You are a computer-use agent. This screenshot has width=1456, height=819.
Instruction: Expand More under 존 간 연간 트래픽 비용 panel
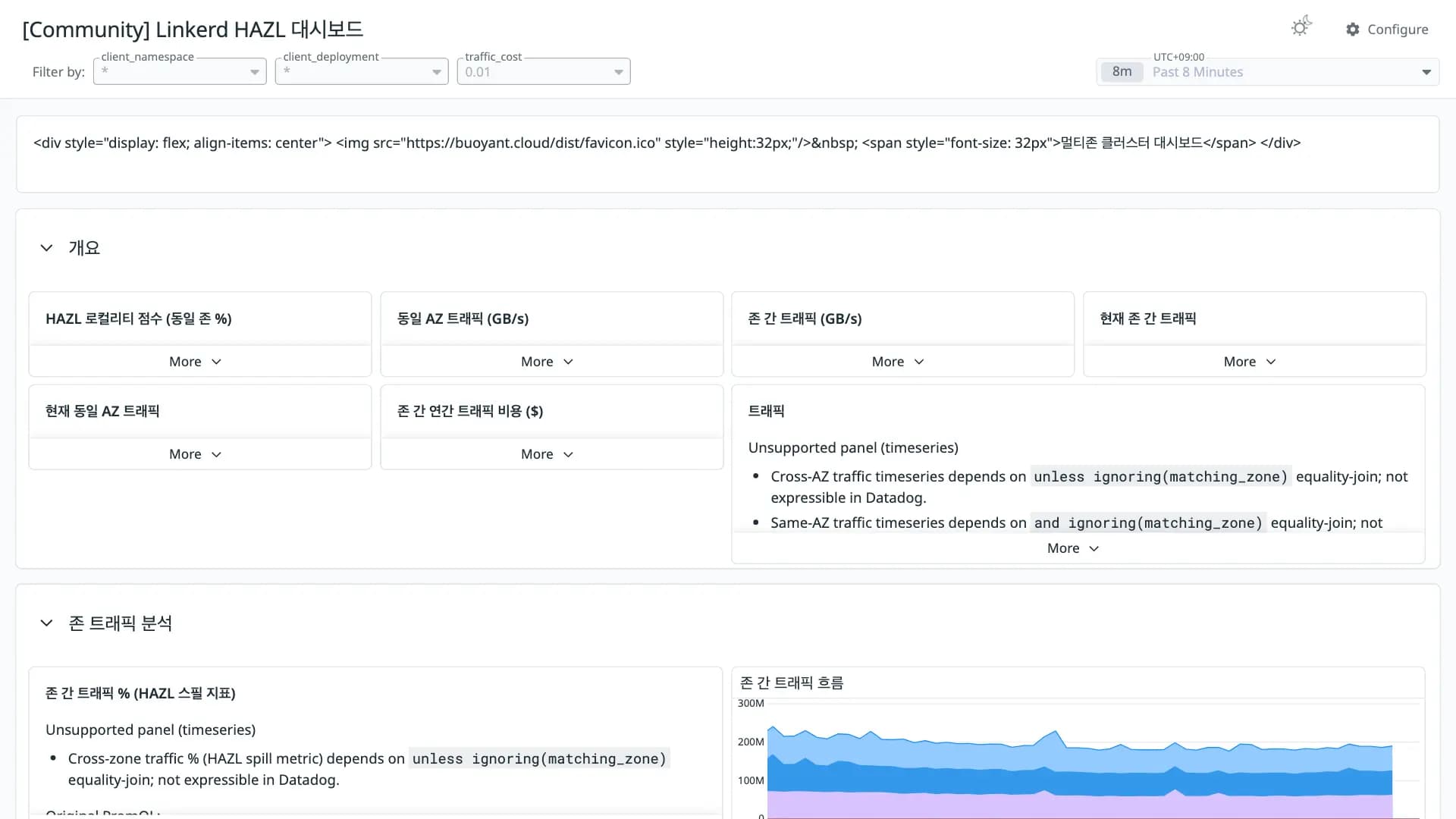tap(548, 454)
